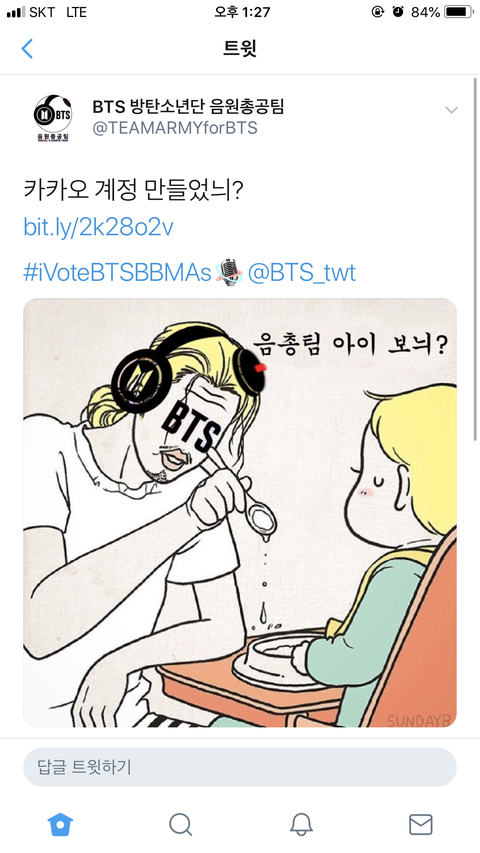Open the Search magnifier tab
The width and height of the screenshot is (480, 853).
(180, 824)
